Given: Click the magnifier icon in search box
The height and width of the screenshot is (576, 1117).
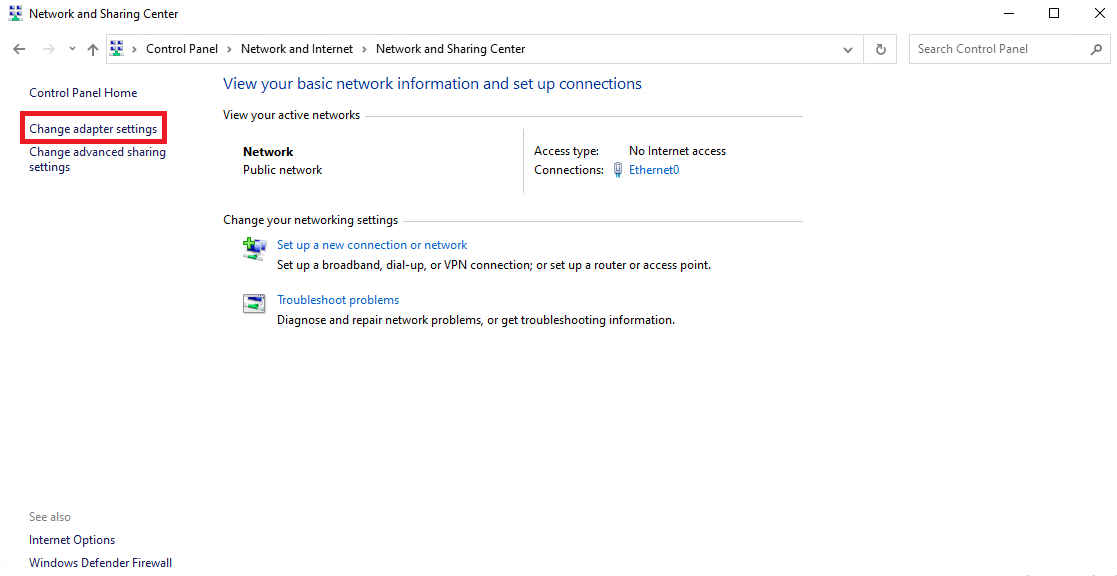Looking at the screenshot, I should click(x=1096, y=49).
